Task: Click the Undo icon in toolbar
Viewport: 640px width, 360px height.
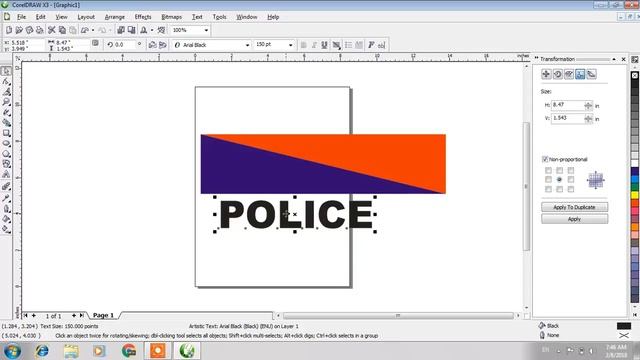Action: click(x=85, y=30)
